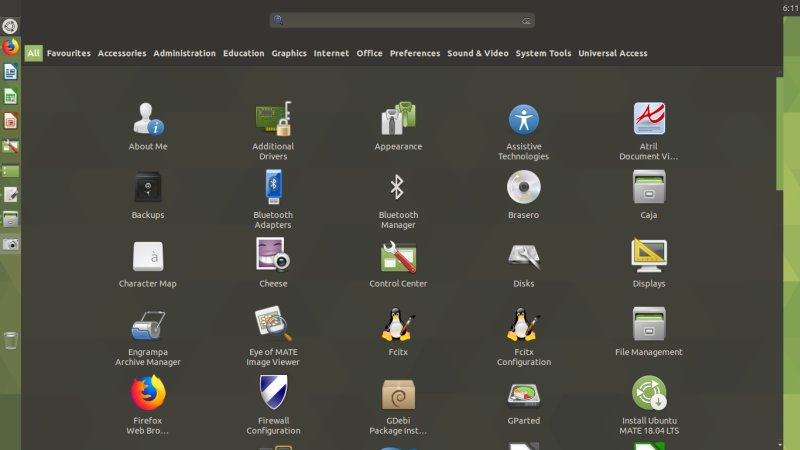The width and height of the screenshot is (800, 450).
Task: Open Firewall Configuration
Action: (x=273, y=405)
